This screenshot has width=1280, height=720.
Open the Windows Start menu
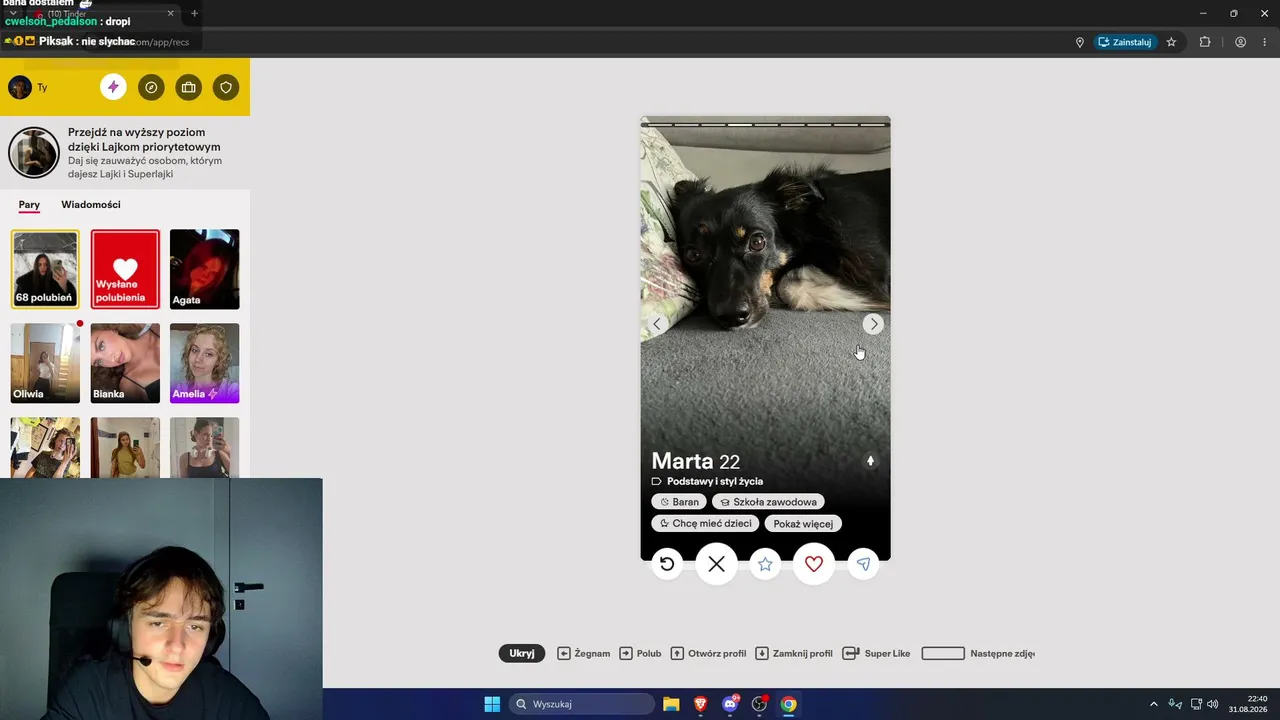(492, 704)
